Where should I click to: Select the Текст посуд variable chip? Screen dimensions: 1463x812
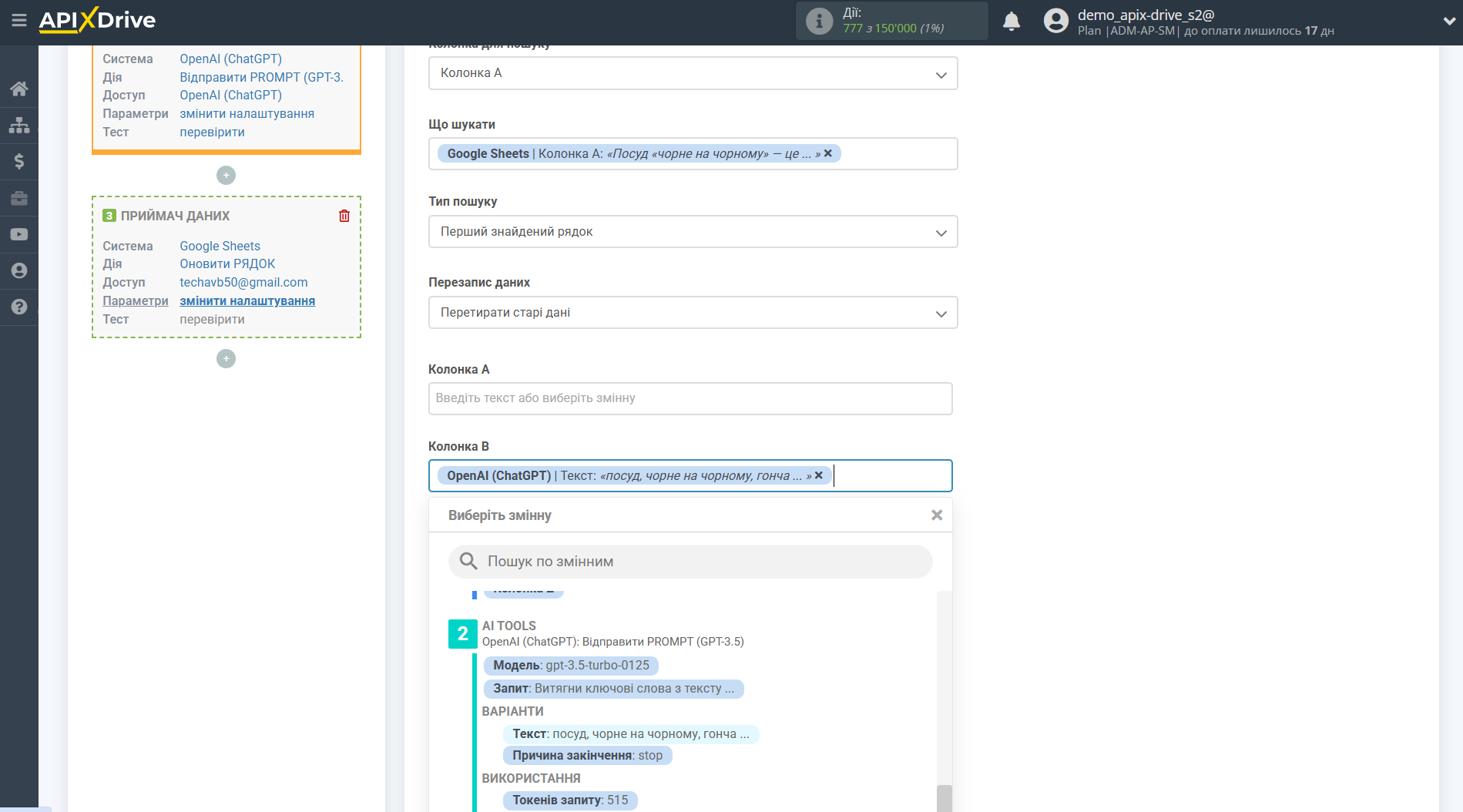pyautogui.click(x=630, y=733)
